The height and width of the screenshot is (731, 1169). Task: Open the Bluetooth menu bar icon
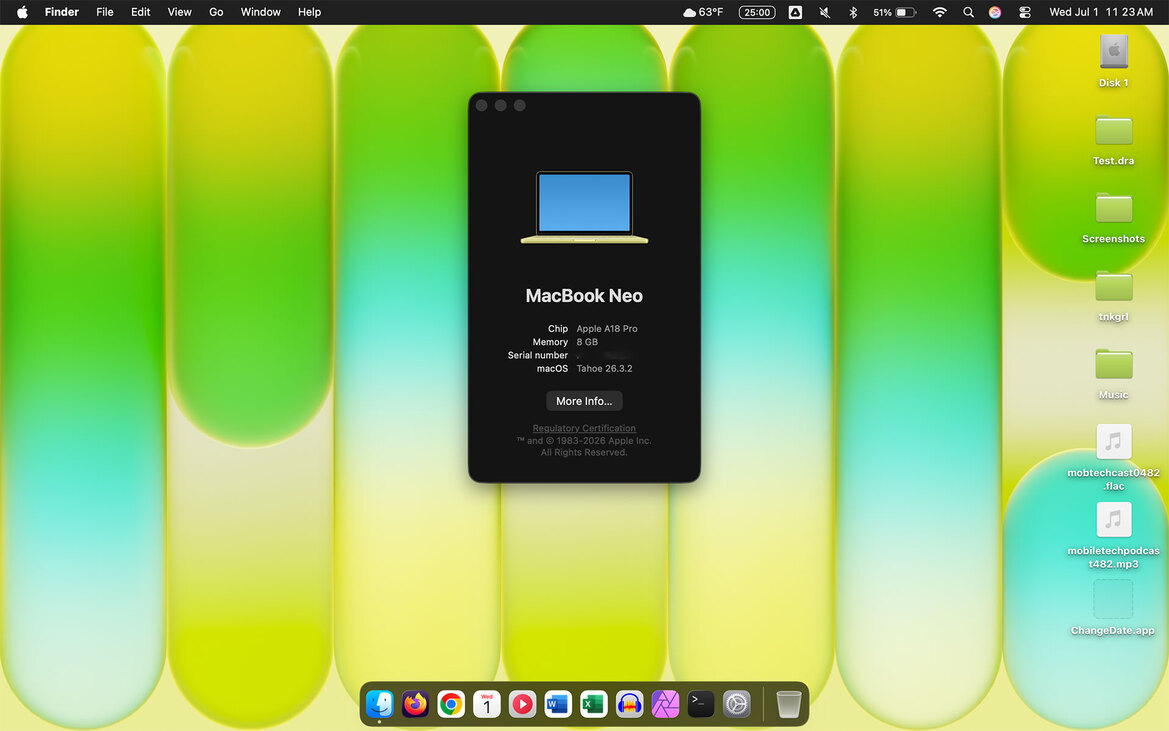click(x=854, y=12)
